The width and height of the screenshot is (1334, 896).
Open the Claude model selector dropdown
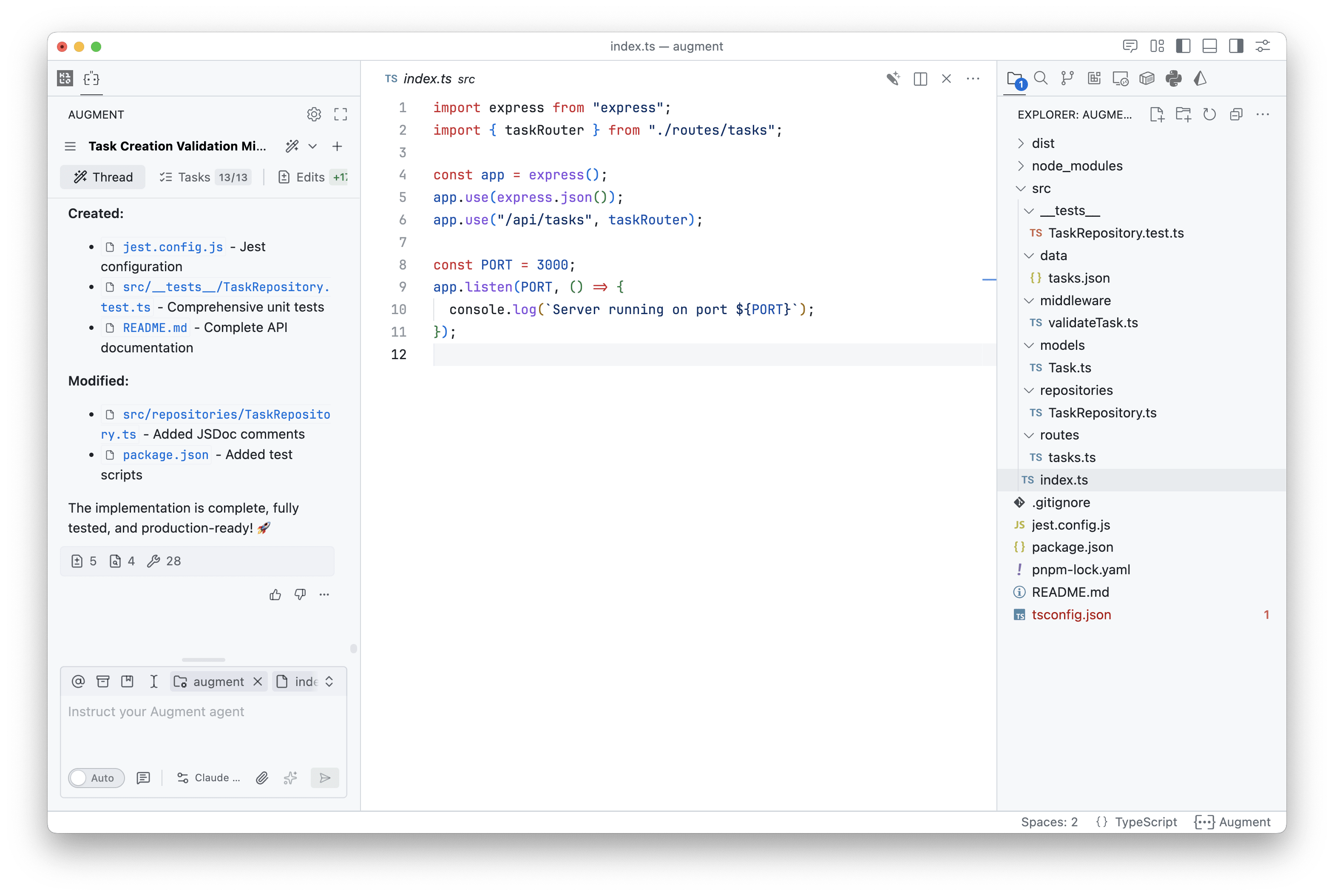pos(209,778)
